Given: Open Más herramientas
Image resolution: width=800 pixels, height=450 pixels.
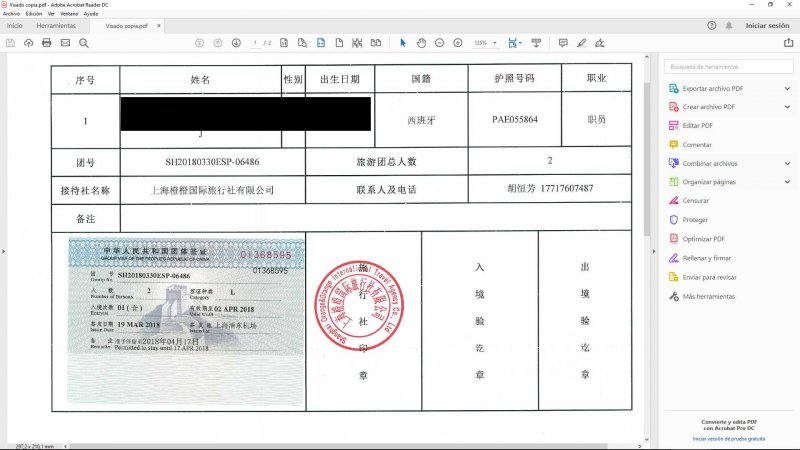Looking at the screenshot, I should [x=708, y=296].
